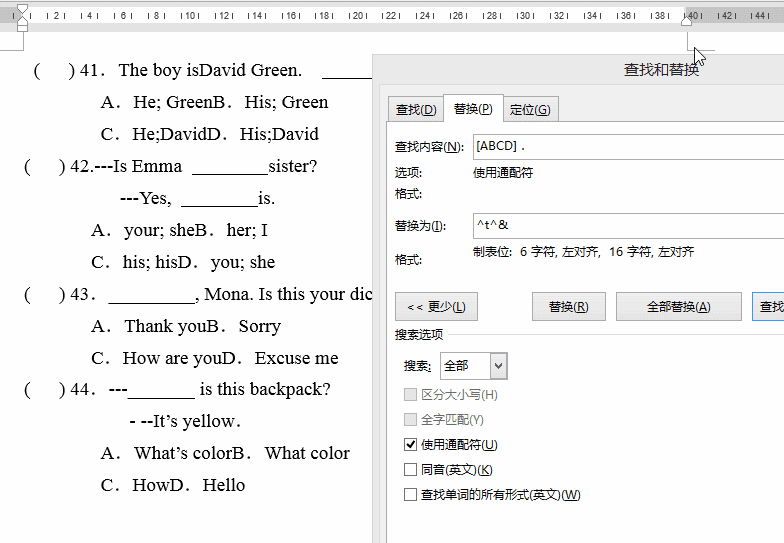Switch to the 定位(G) tab

(x=529, y=109)
